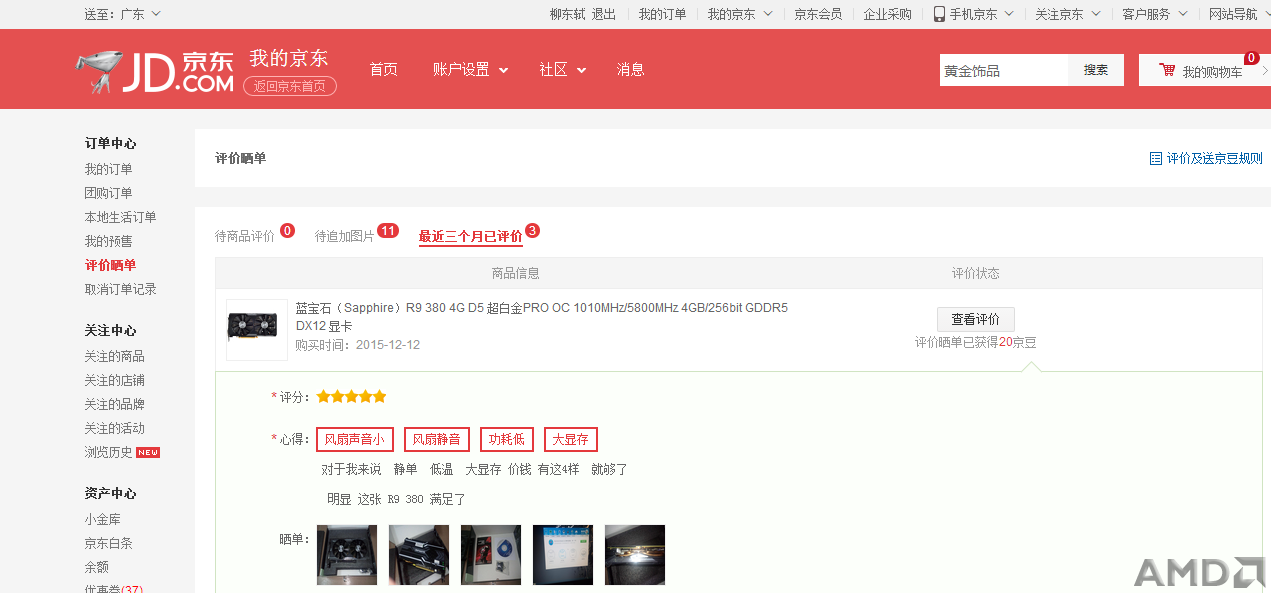Open 关注的店铺 in the sidebar
This screenshot has width=1271, height=593.
pos(114,380)
